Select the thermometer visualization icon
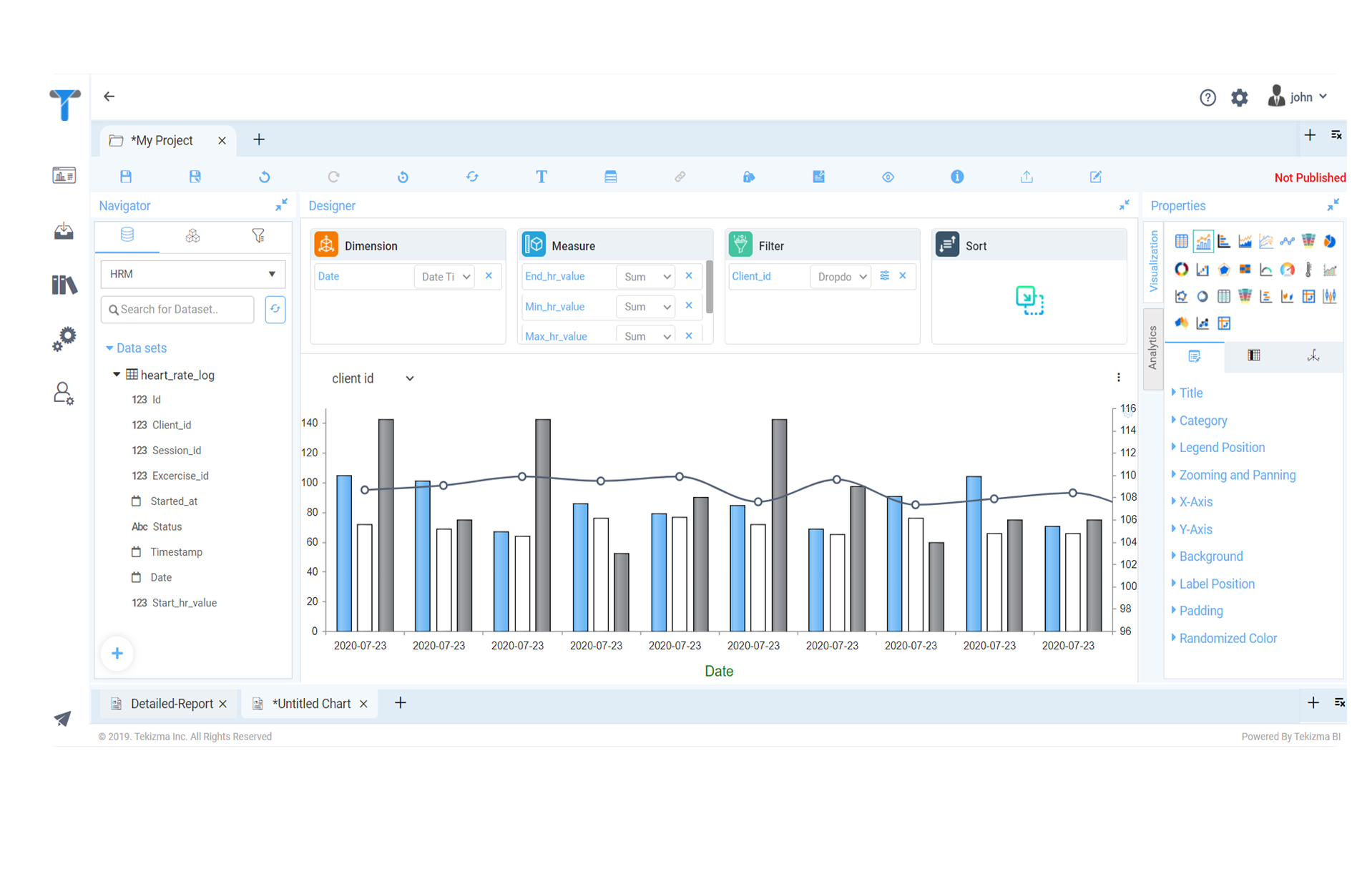Viewport: 1372px width, 894px height. tap(1308, 270)
